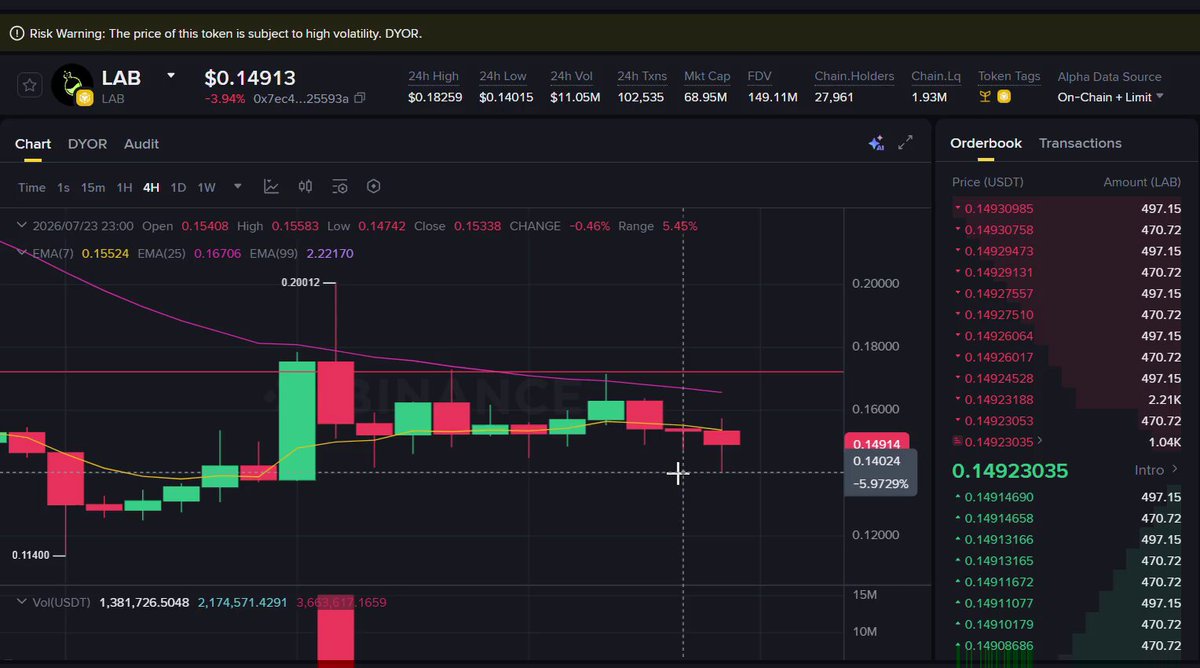Open the On-Chain + Limit data source dropdown
The width and height of the screenshot is (1200, 668).
(x=1111, y=97)
